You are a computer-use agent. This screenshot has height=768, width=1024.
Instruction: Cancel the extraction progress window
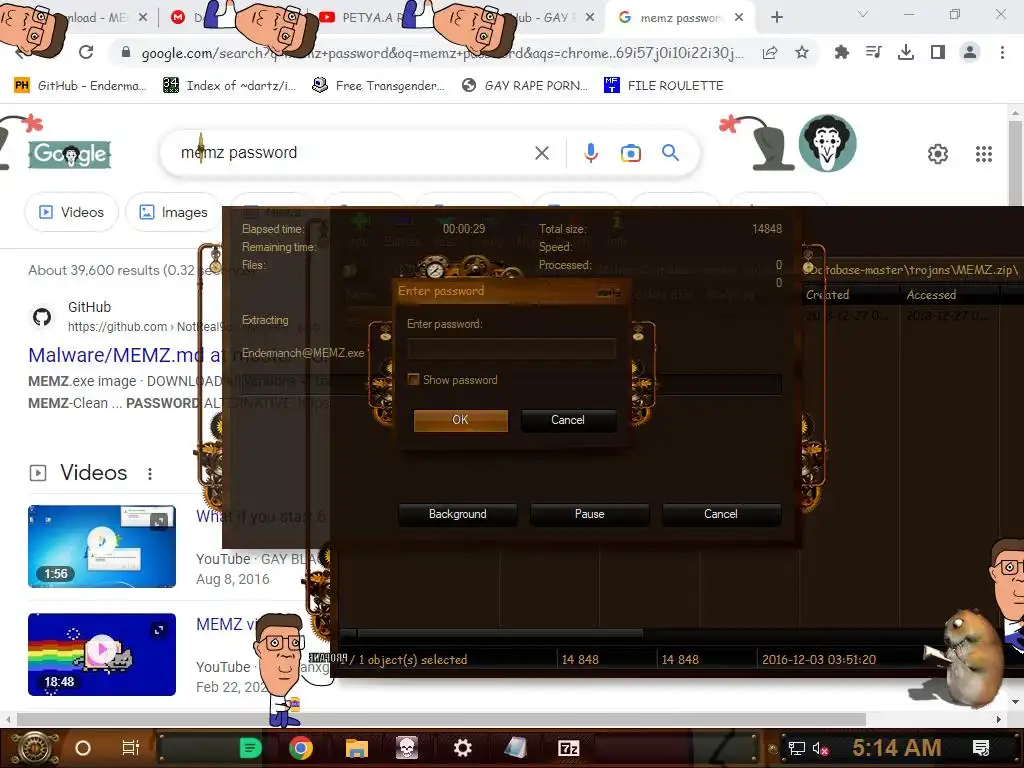point(721,514)
